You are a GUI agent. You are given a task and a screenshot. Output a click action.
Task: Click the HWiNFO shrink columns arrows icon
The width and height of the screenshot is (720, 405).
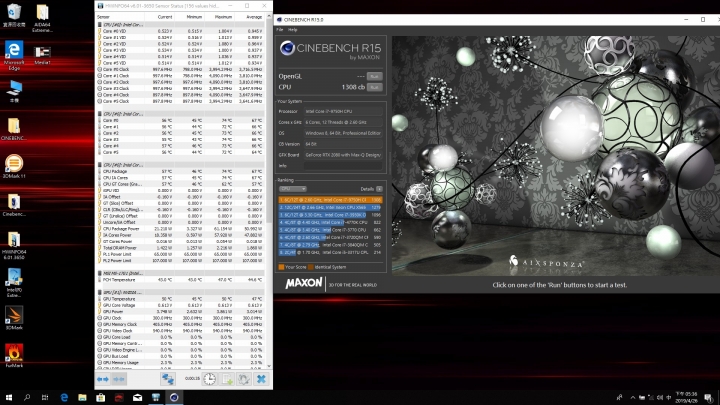click(x=119, y=379)
